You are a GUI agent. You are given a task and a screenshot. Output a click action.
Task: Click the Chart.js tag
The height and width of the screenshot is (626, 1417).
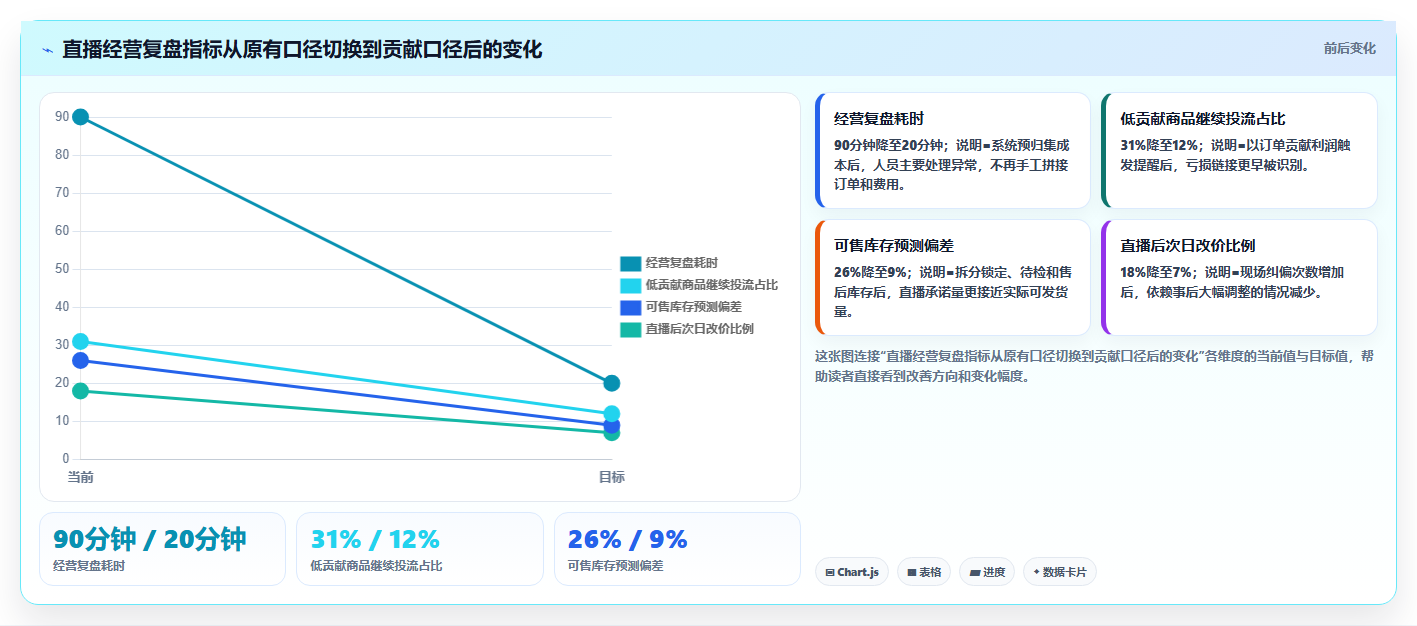852,572
